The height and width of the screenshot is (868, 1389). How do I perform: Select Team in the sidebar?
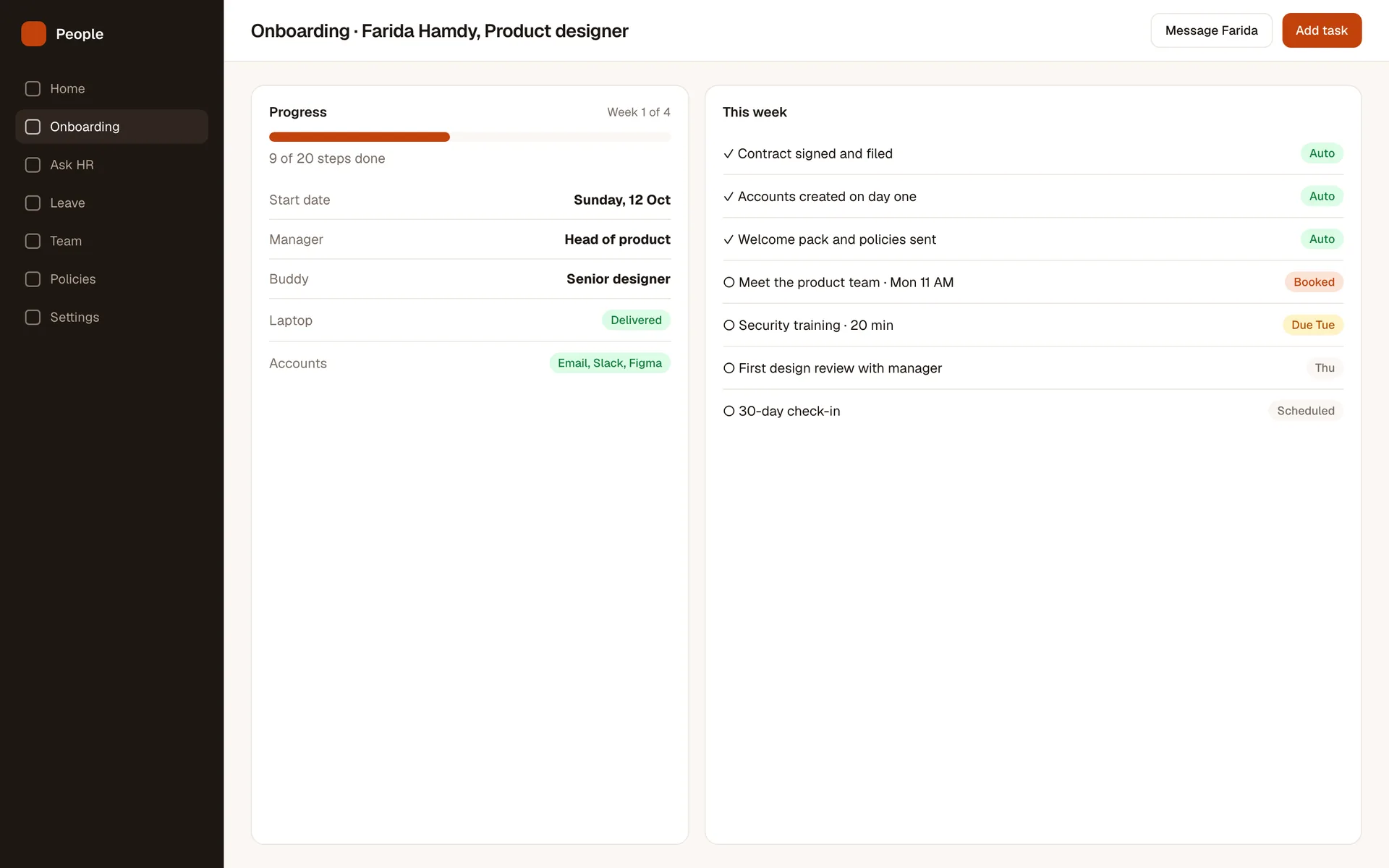[111, 241]
